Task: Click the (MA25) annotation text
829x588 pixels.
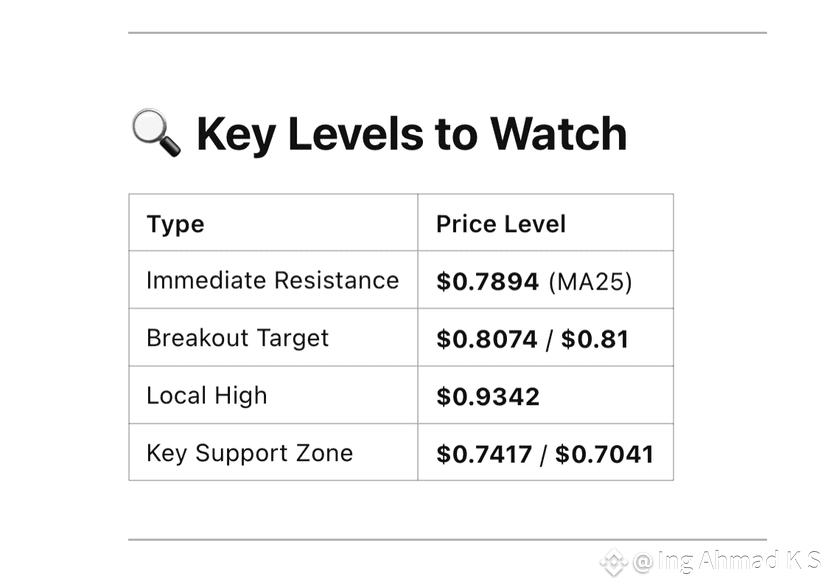Action: point(590,282)
